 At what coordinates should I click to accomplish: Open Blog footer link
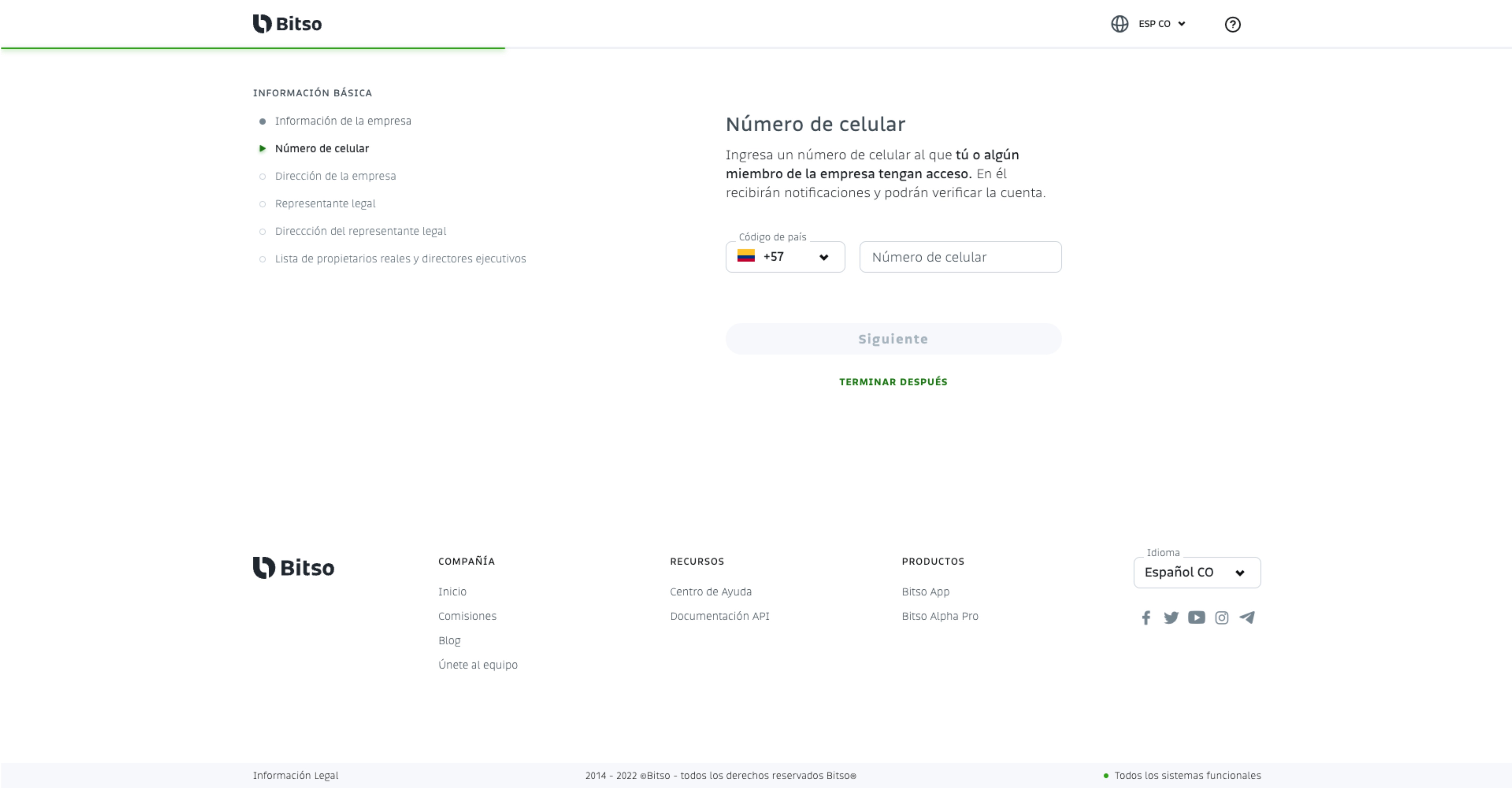click(449, 641)
